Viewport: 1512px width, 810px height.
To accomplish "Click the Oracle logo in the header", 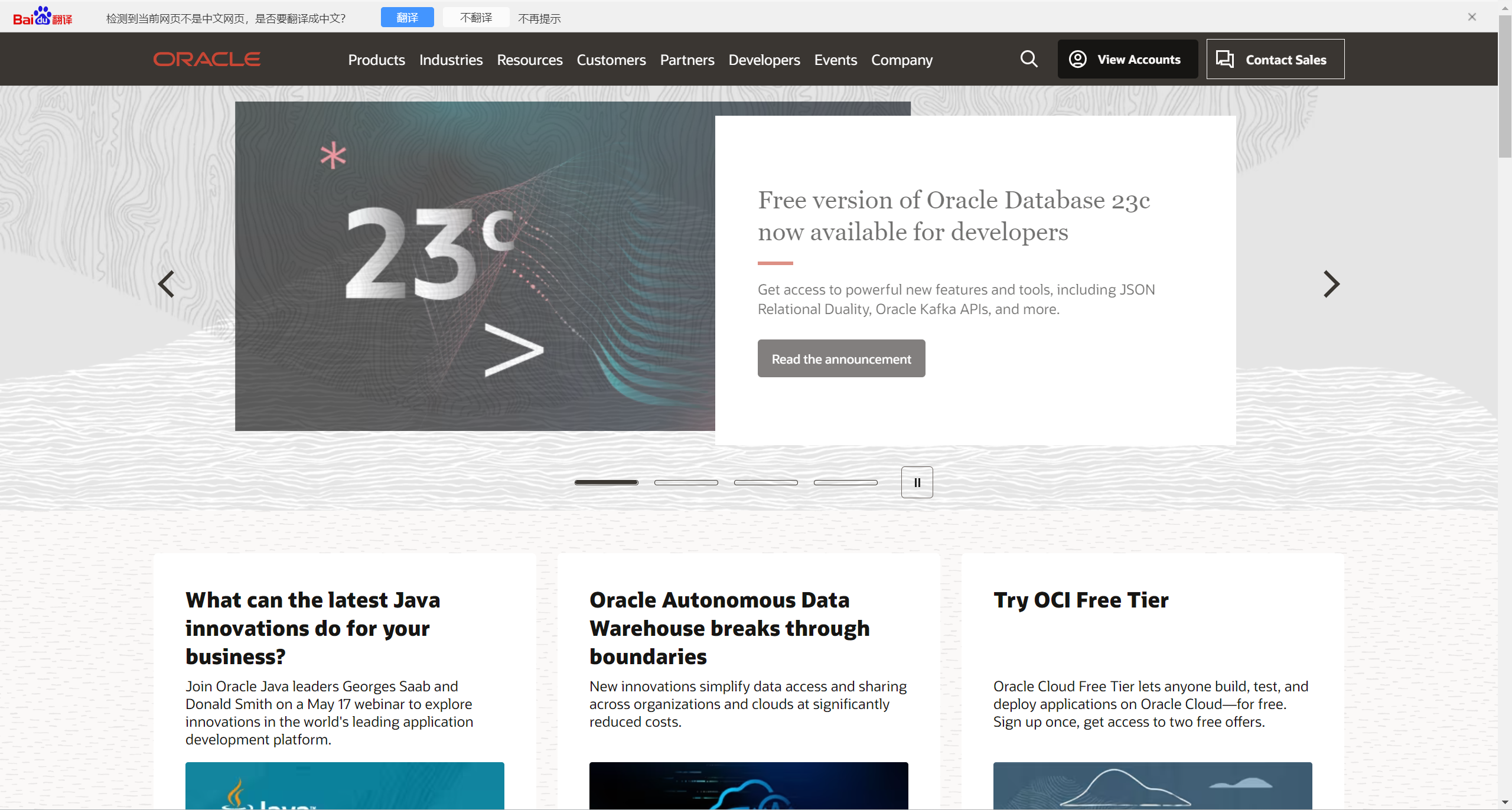I will click(207, 59).
